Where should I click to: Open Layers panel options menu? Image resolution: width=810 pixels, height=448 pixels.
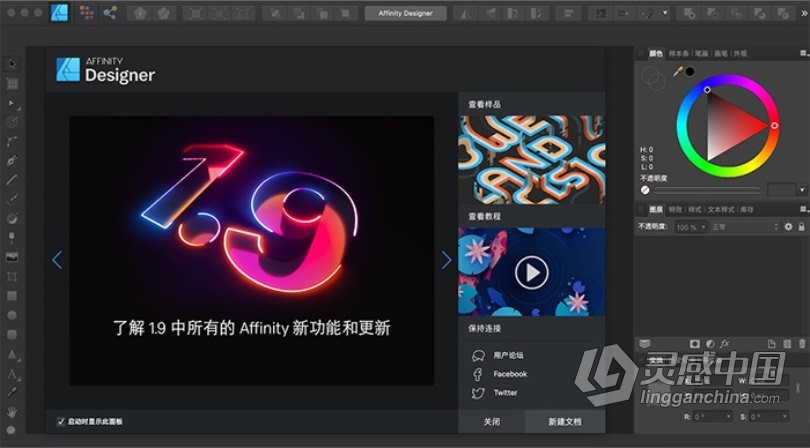804,209
